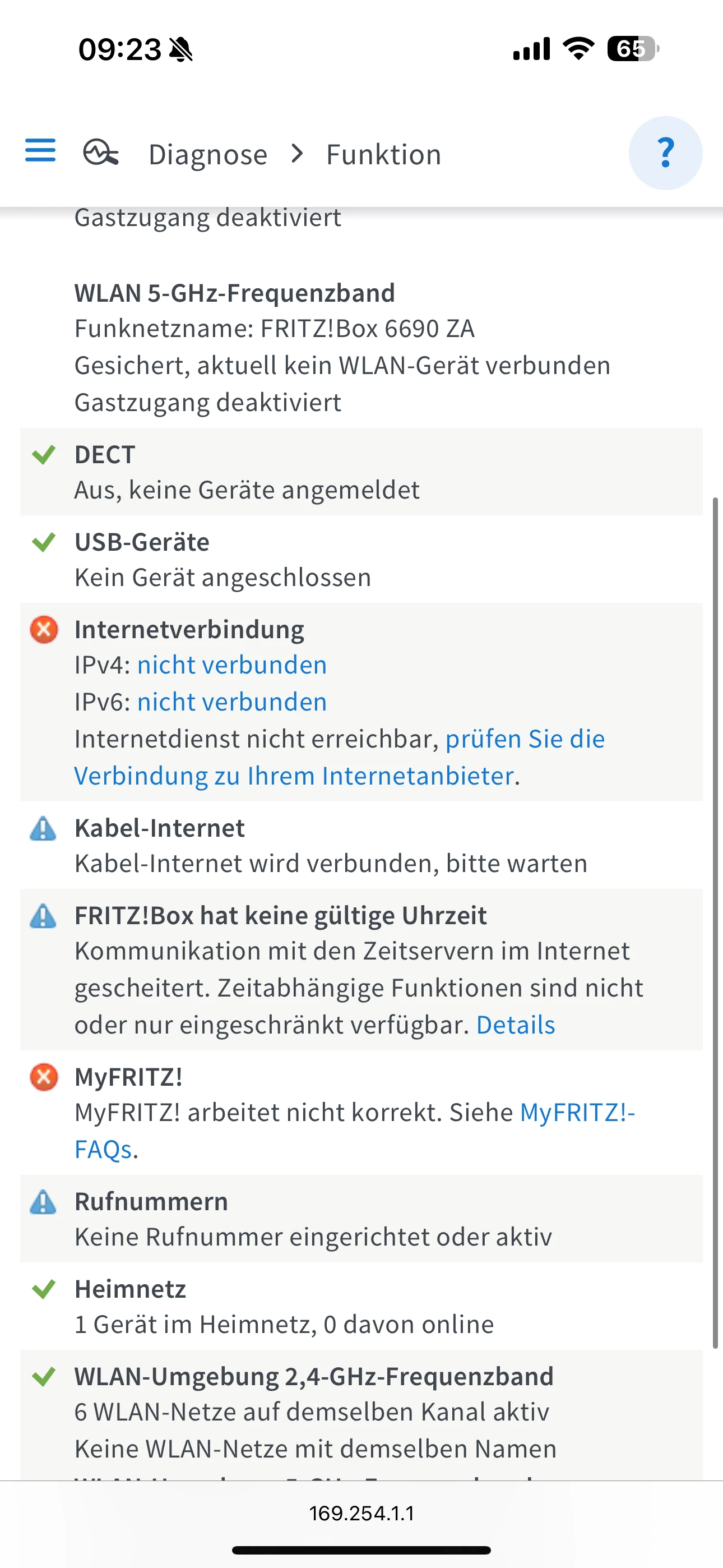Click the Diagnose section icon
723x1568 pixels.
pos(100,152)
